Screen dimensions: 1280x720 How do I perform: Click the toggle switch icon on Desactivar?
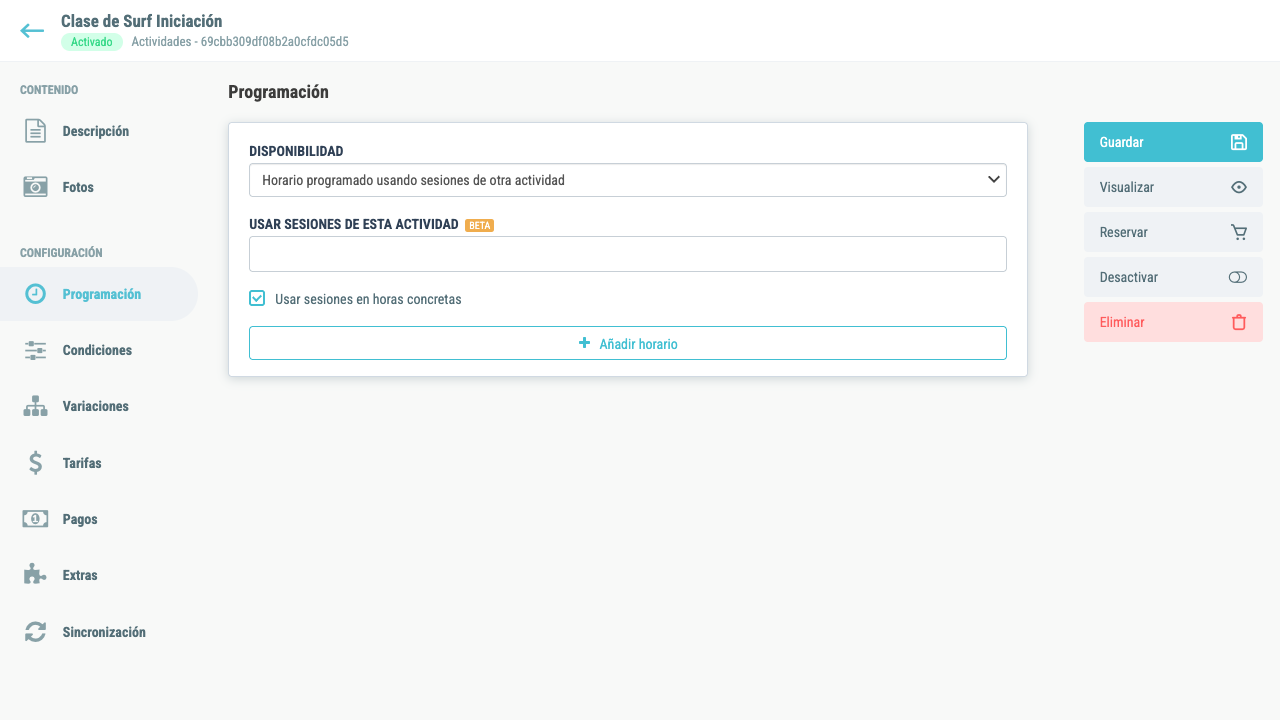[1238, 277]
